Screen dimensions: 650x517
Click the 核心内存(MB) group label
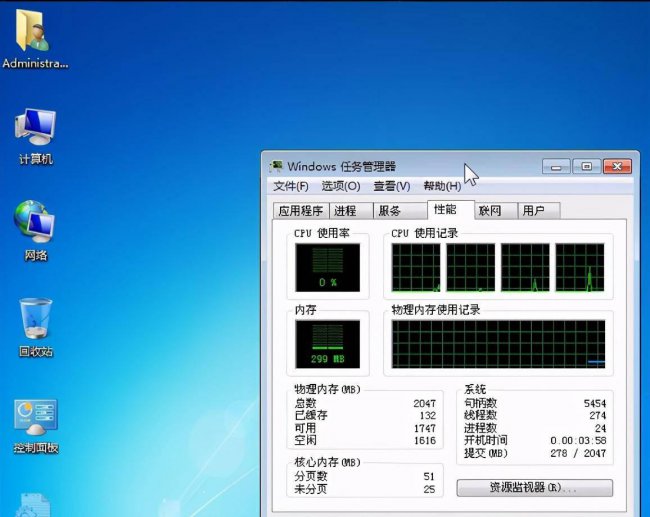(x=327, y=462)
